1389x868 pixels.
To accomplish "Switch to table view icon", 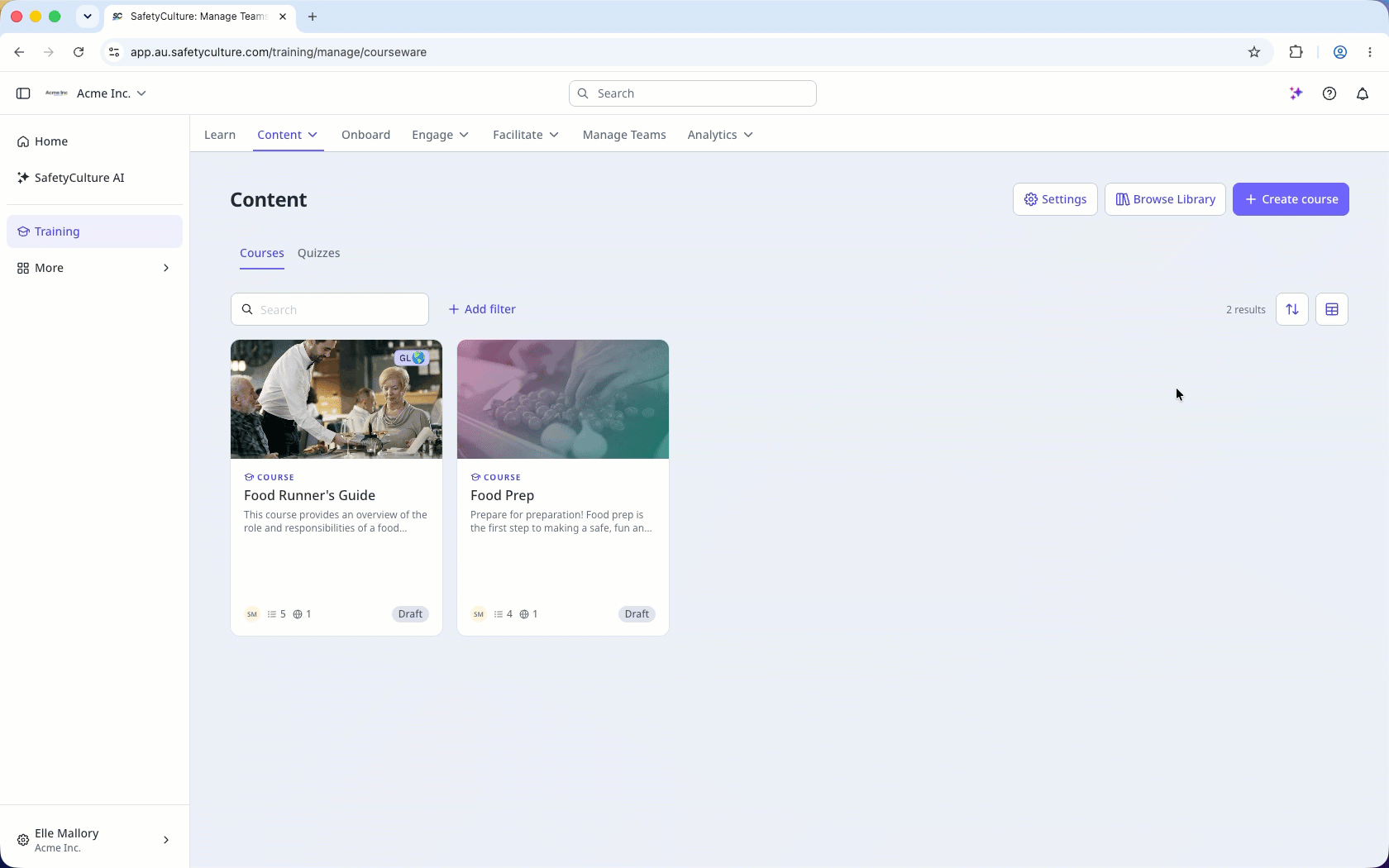I will pyautogui.click(x=1332, y=309).
